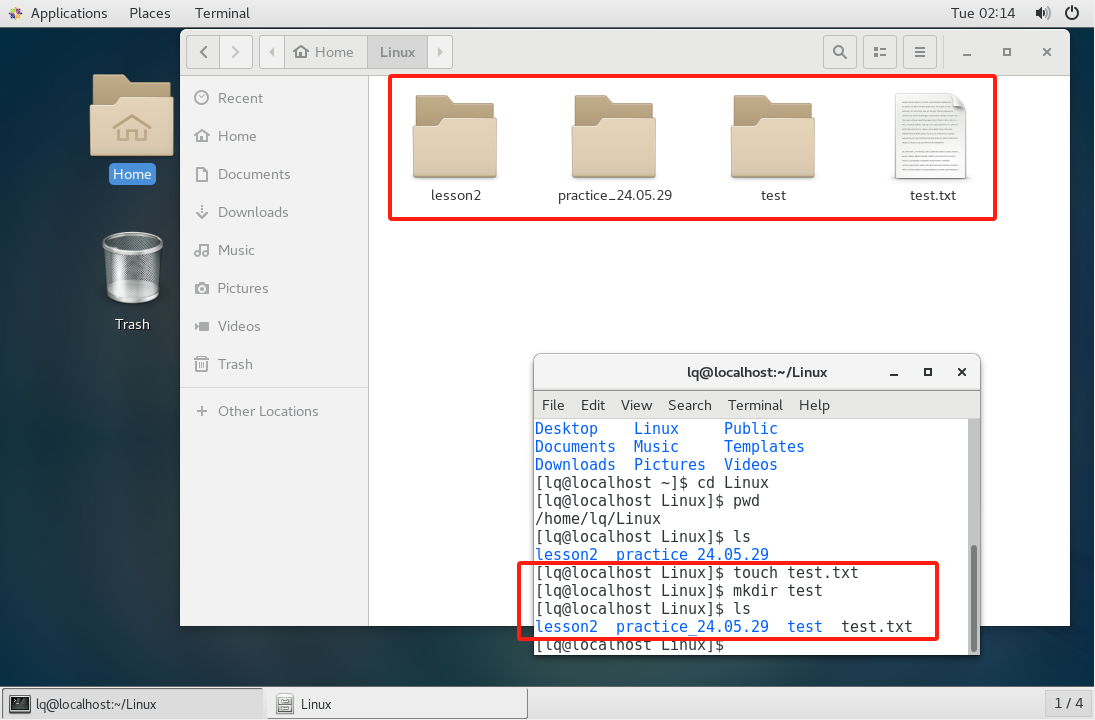The height and width of the screenshot is (720, 1095).
Task: Open the terminal View menu
Action: tap(636, 406)
